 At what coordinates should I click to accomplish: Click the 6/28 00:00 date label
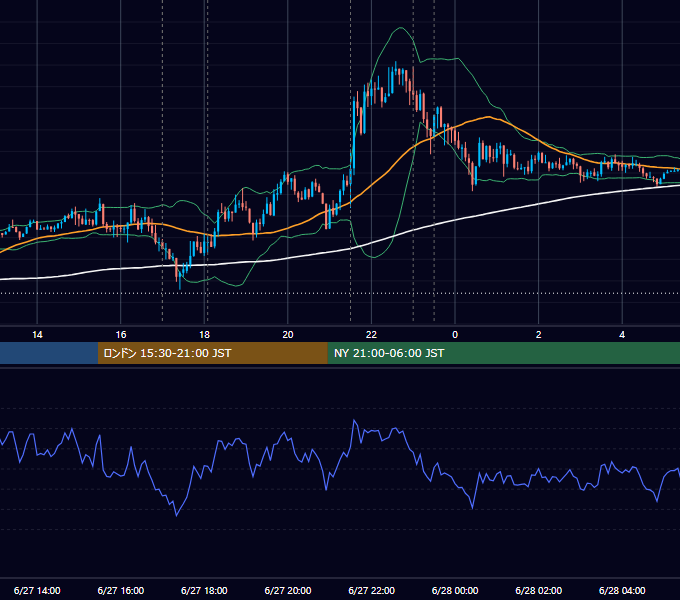tap(455, 590)
